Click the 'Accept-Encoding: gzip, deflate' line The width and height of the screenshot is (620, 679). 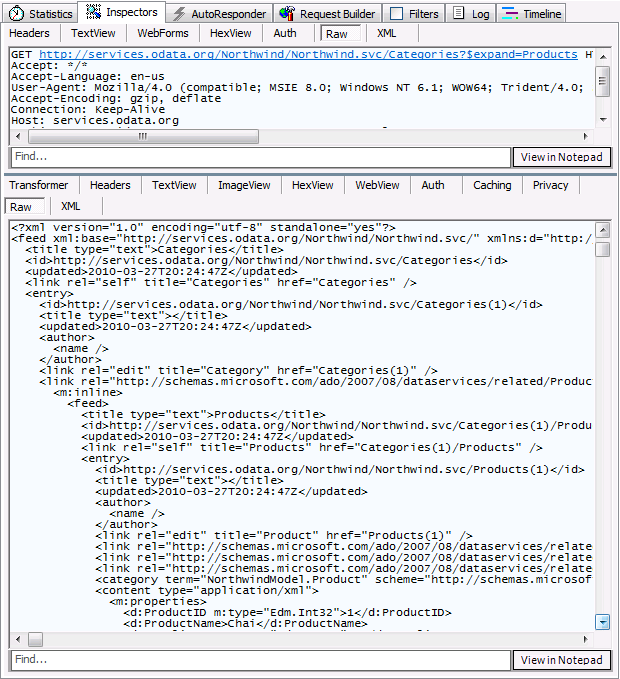pos(116,99)
